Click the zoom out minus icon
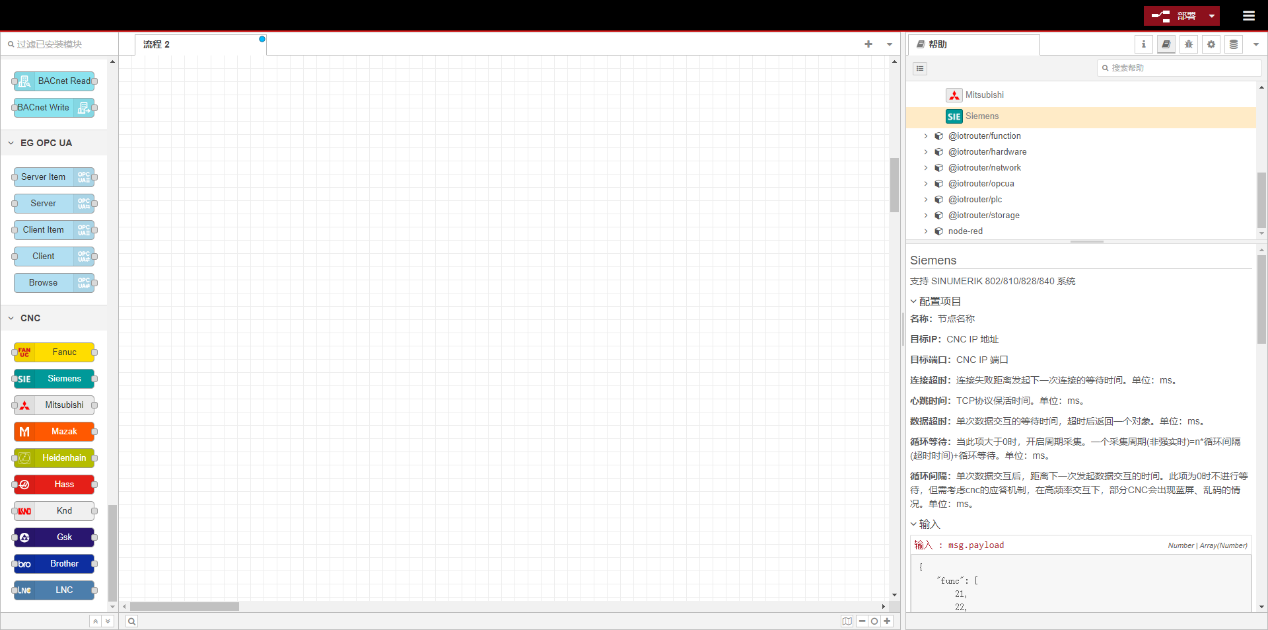This screenshot has height=630, width=1268. [x=862, y=621]
